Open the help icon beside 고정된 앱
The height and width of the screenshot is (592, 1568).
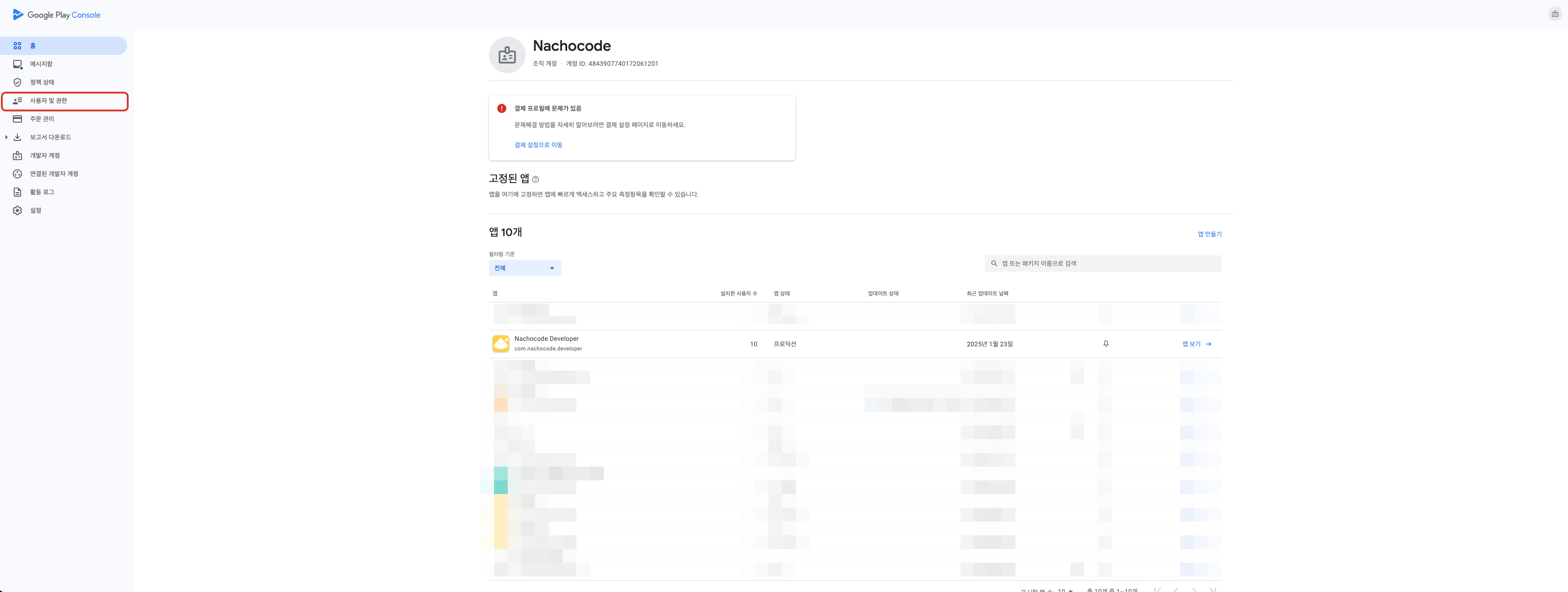[x=536, y=179]
